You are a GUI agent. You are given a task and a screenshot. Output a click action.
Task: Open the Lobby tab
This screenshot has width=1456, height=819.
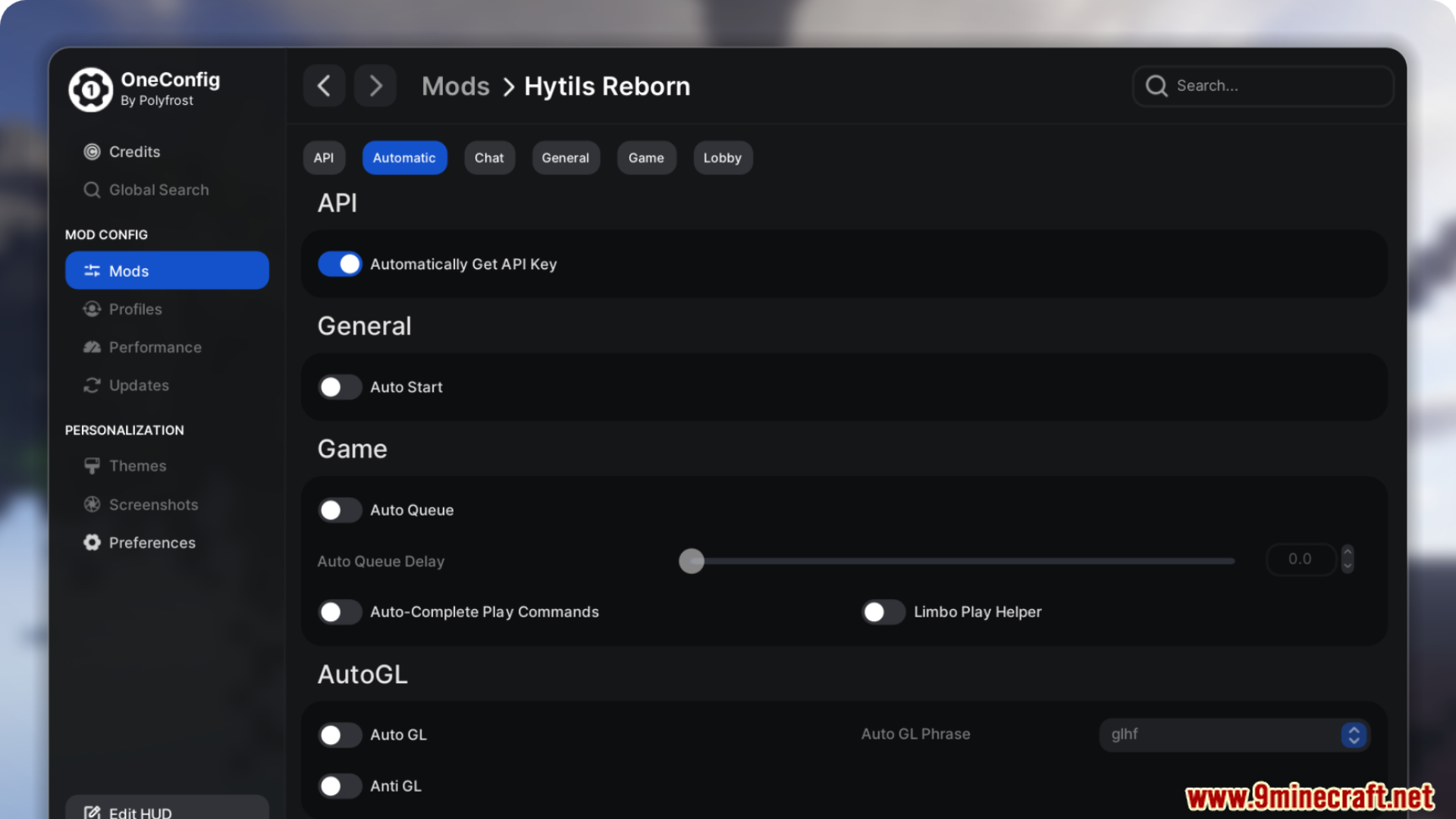723,158
